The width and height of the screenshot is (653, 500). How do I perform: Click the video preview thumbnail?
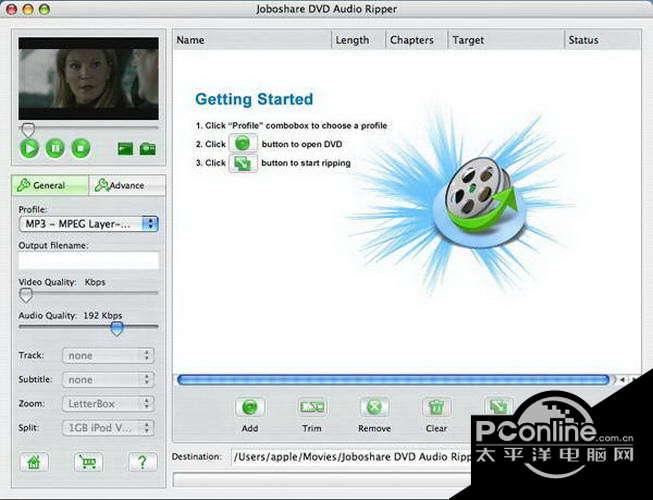(x=89, y=78)
